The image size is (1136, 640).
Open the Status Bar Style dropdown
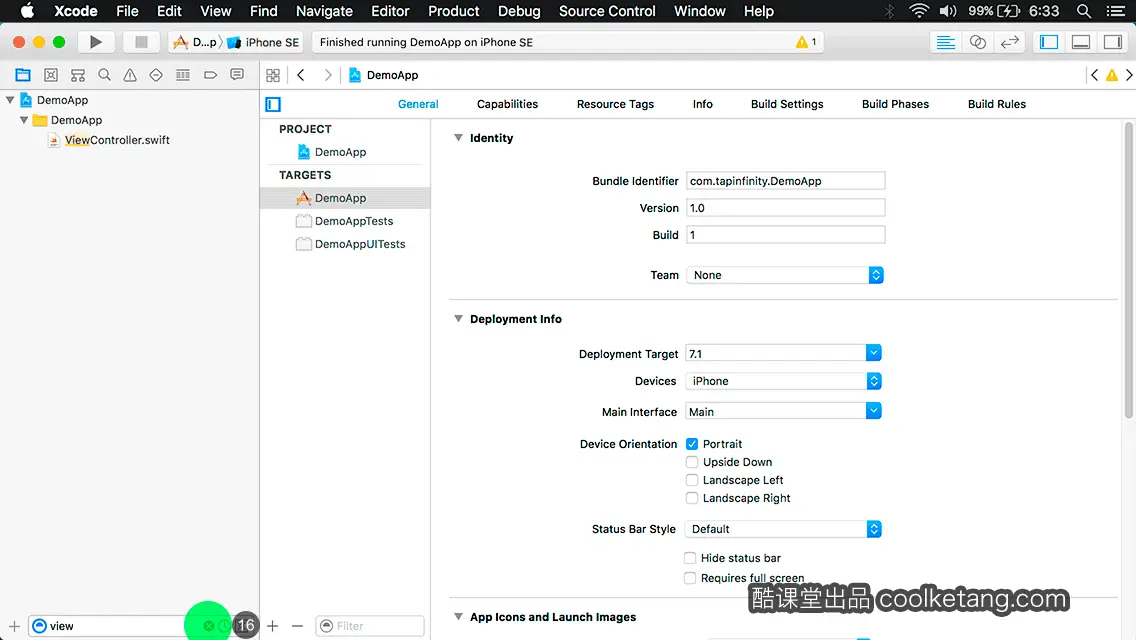[x=783, y=529]
